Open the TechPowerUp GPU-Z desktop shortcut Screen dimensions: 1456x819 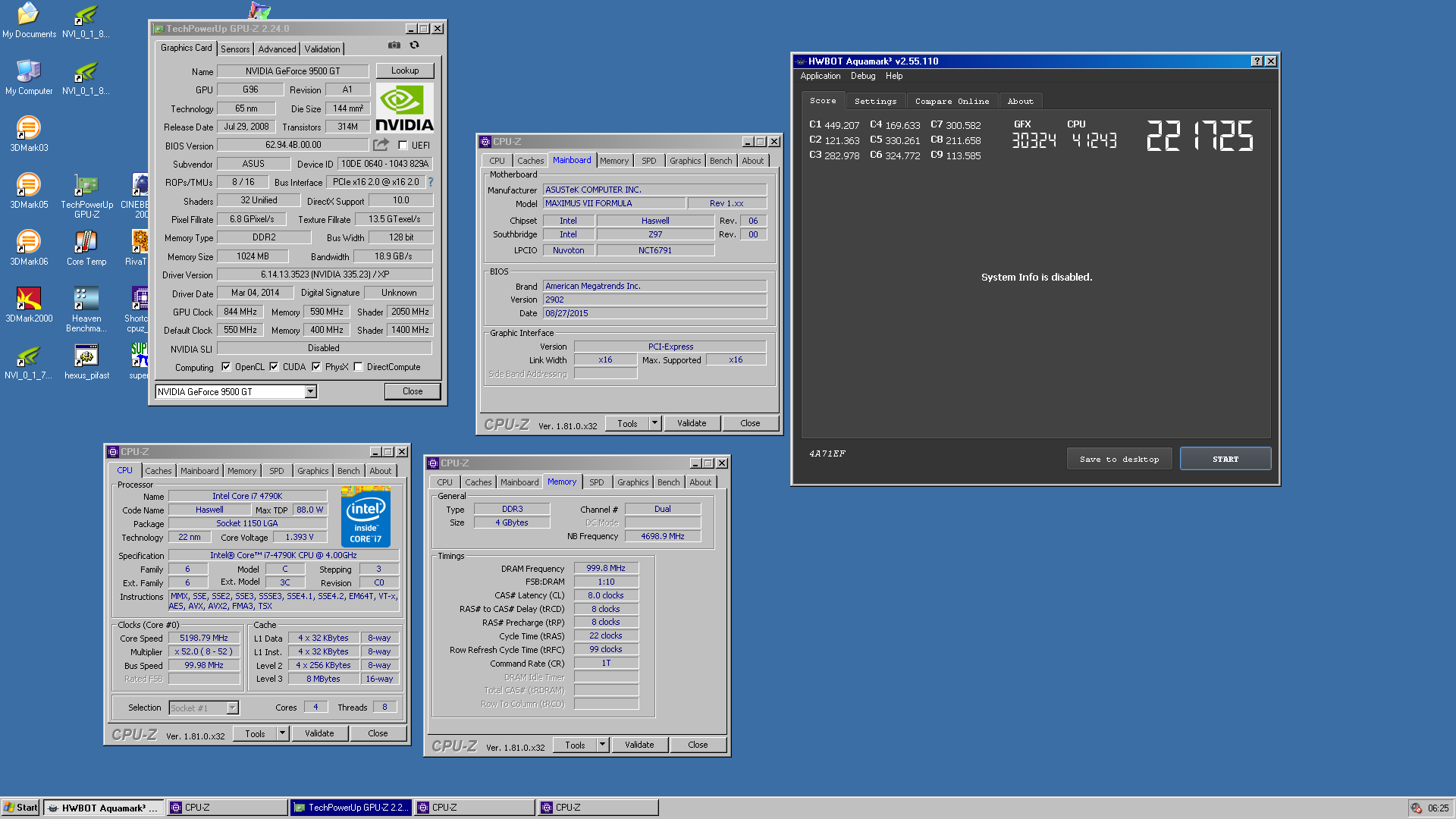(86, 196)
